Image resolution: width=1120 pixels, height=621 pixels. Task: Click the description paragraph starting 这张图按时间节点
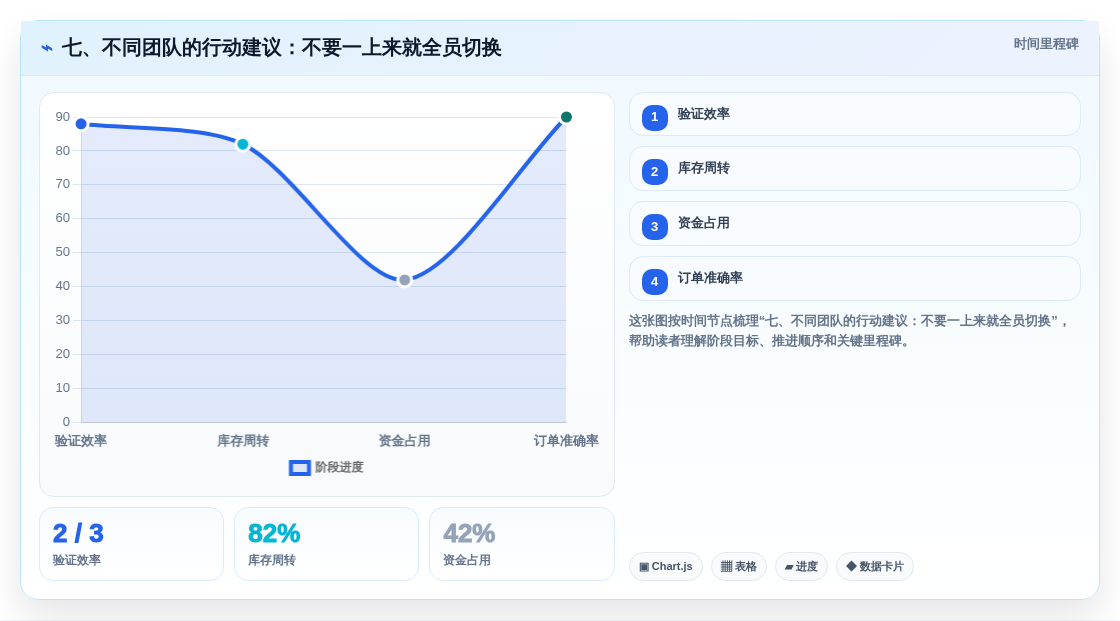pos(849,331)
